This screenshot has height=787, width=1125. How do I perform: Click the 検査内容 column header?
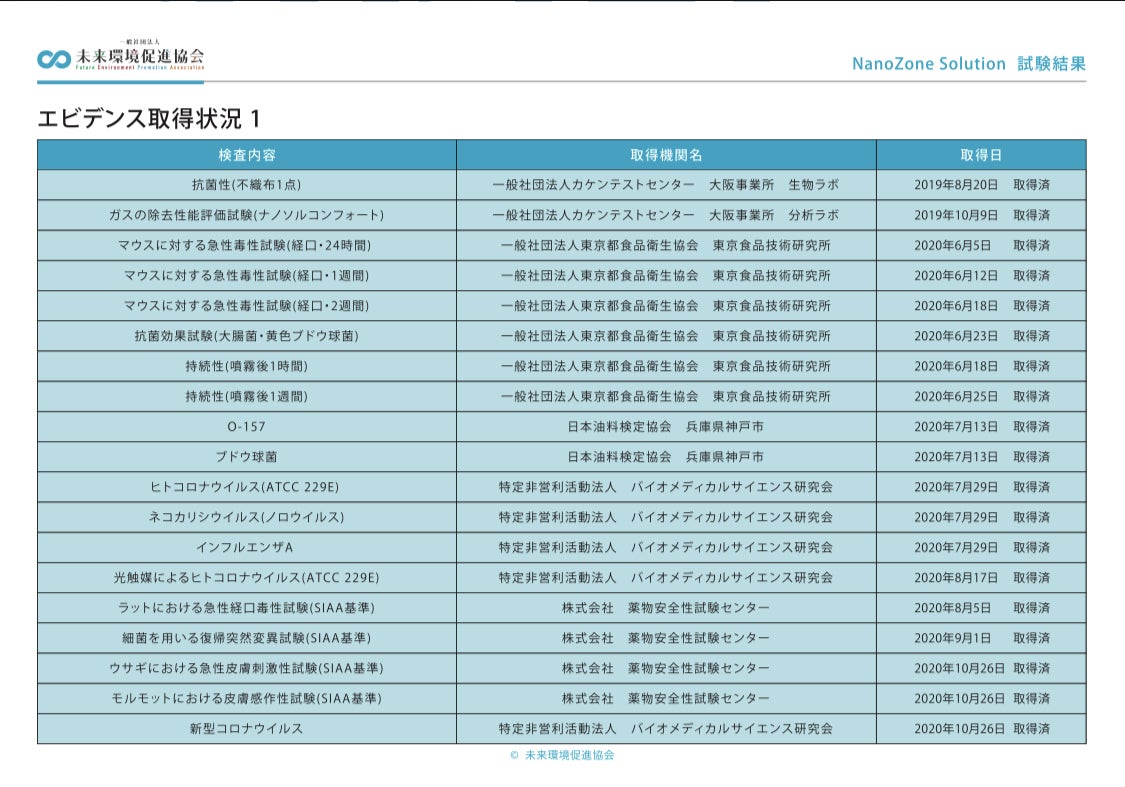coord(247,155)
